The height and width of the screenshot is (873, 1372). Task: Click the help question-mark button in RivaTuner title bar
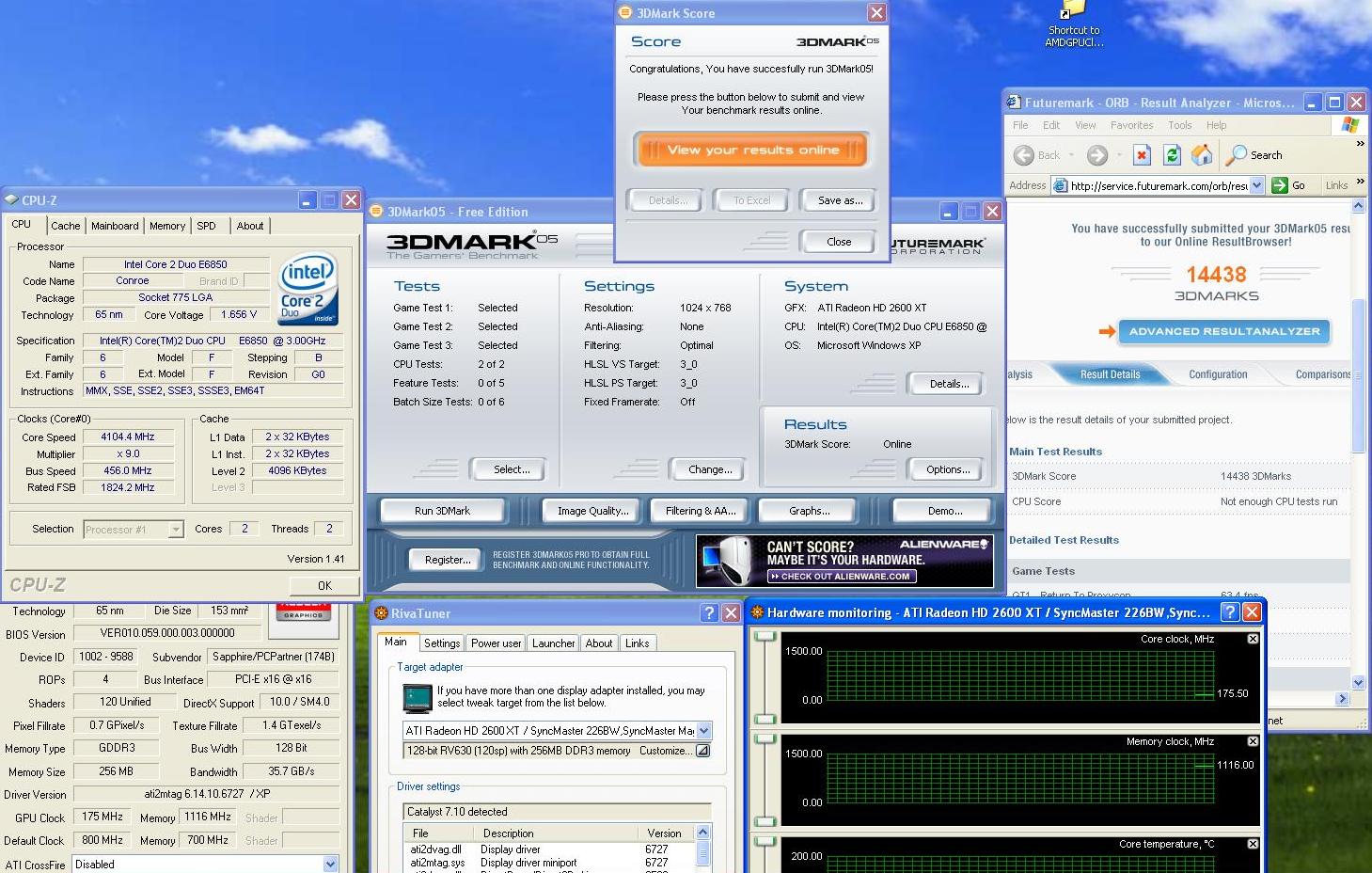(x=710, y=613)
